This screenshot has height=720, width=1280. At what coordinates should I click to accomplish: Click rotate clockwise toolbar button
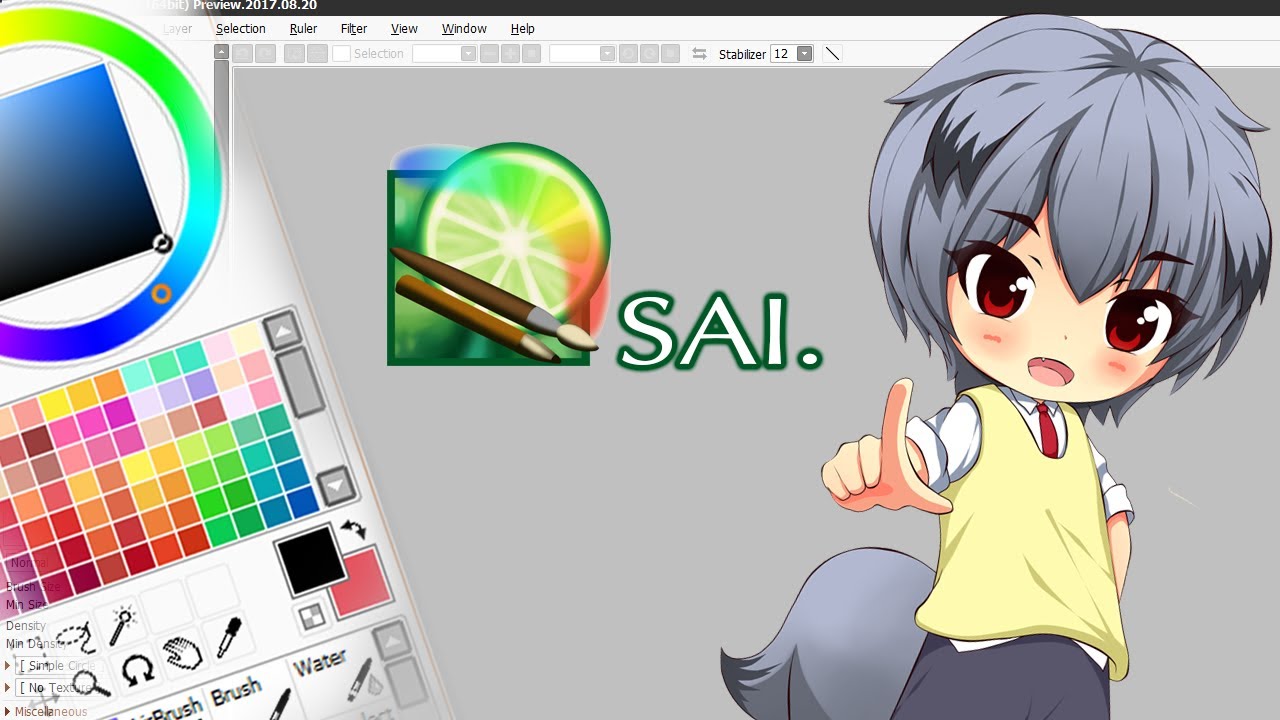pyautogui.click(x=650, y=54)
